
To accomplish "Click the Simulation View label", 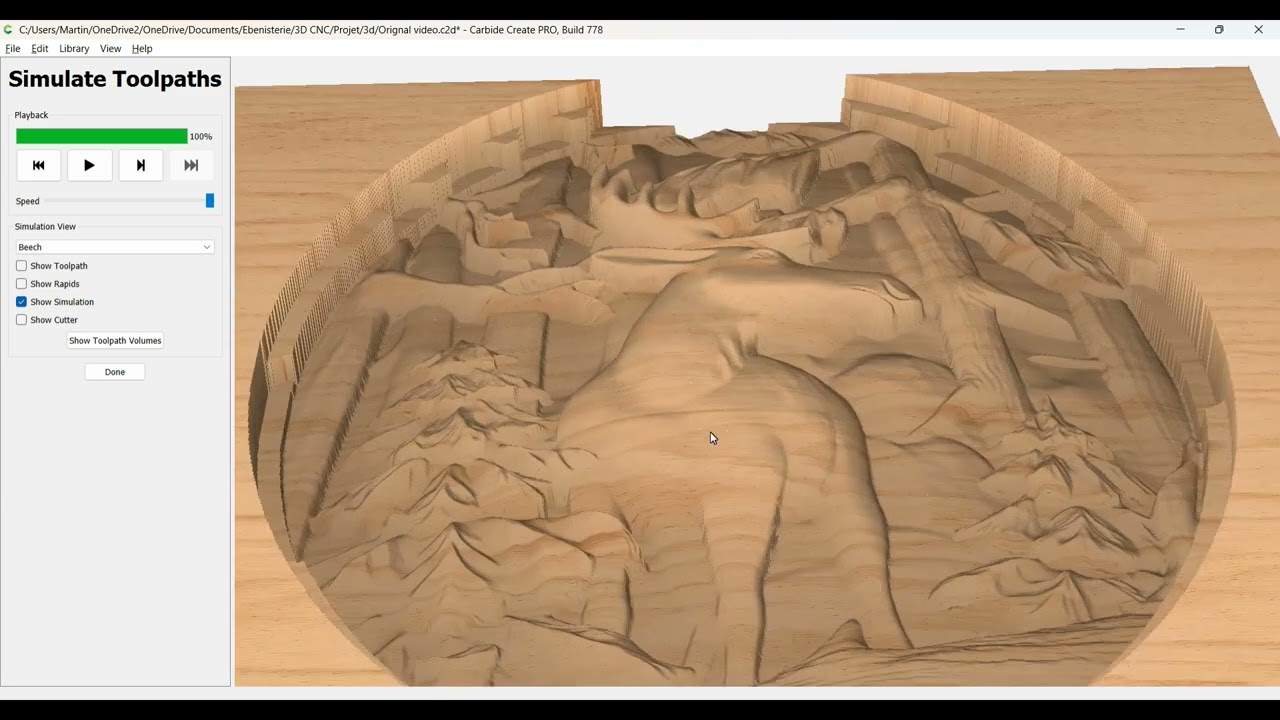I will pos(45,227).
